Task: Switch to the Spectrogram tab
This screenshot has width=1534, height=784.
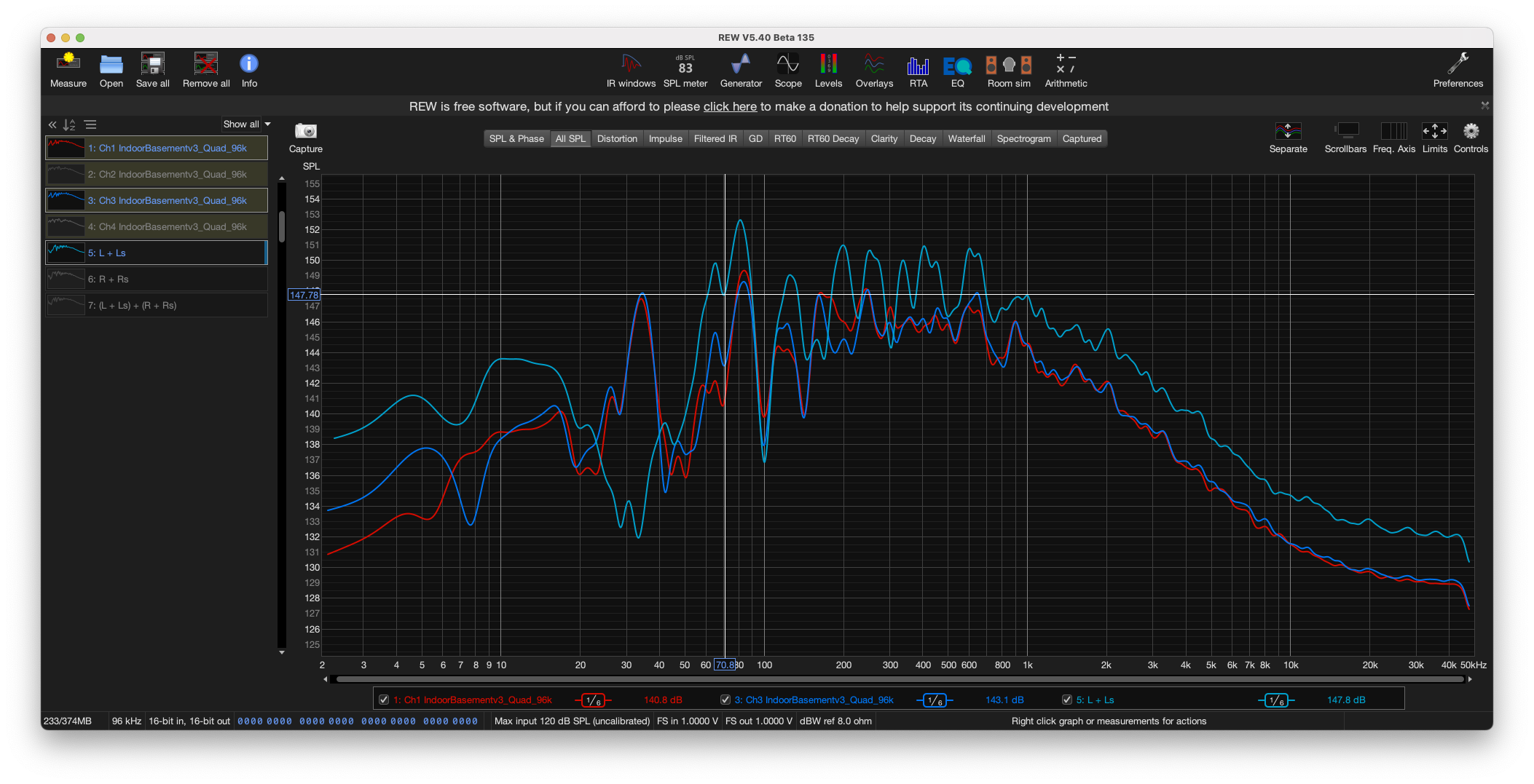Action: click(1023, 138)
